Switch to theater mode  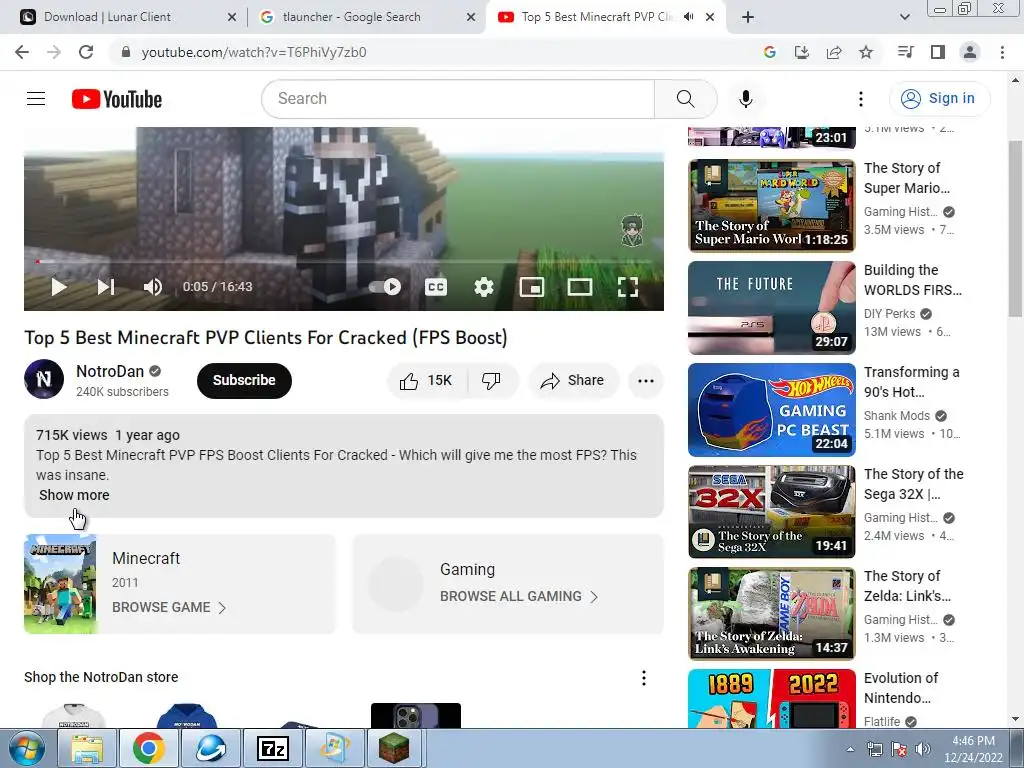[x=579, y=287]
